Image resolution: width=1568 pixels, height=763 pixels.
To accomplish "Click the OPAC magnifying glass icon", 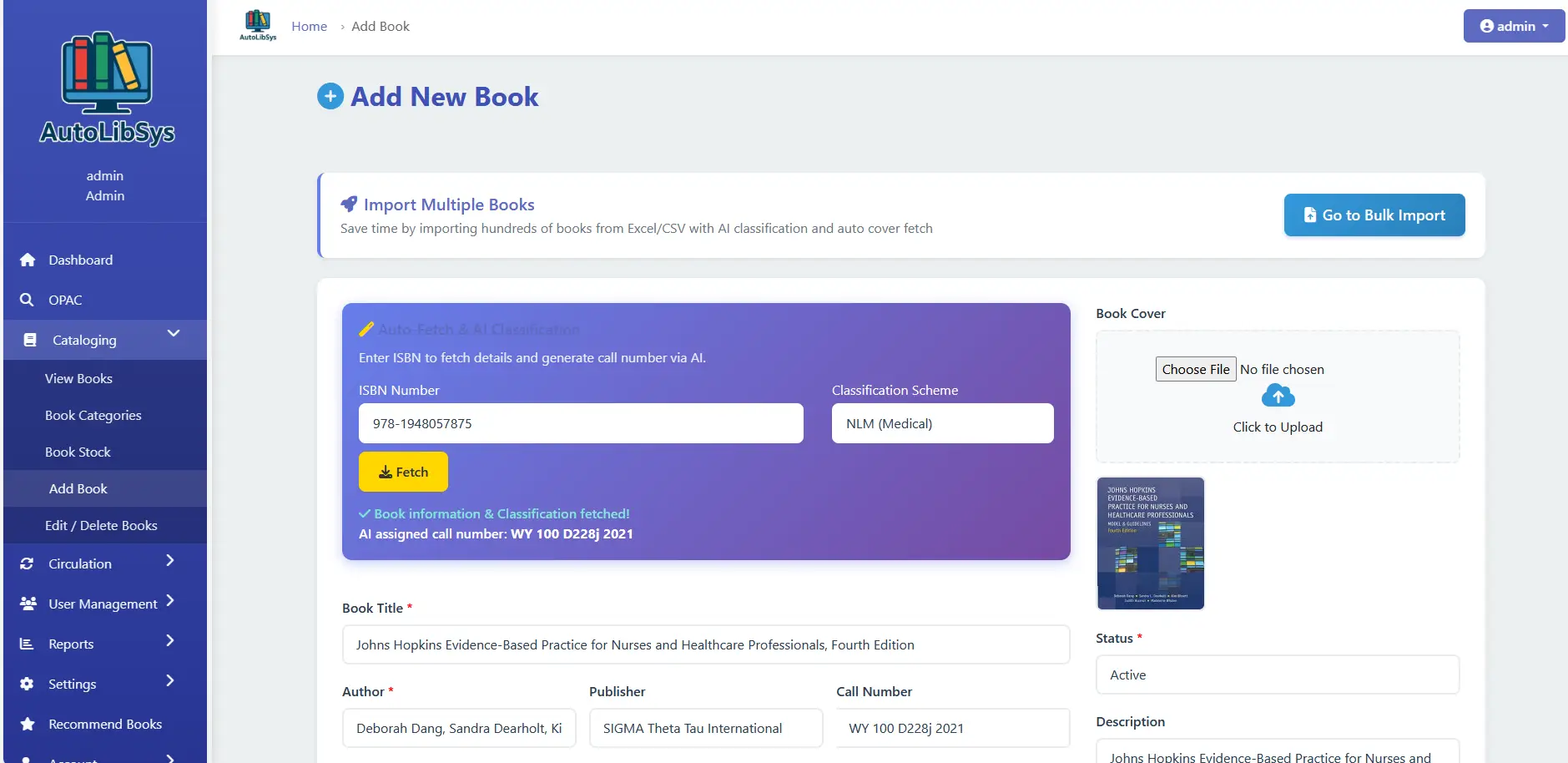I will click(x=27, y=300).
